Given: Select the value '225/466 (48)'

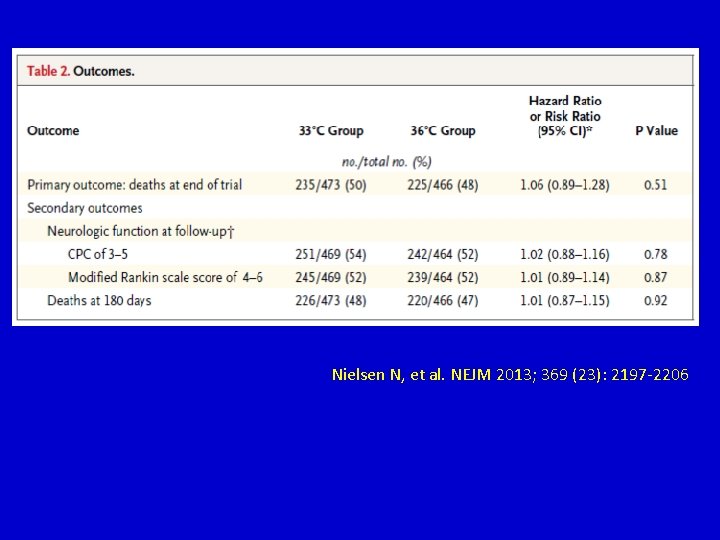Looking at the screenshot, I should [443, 185].
